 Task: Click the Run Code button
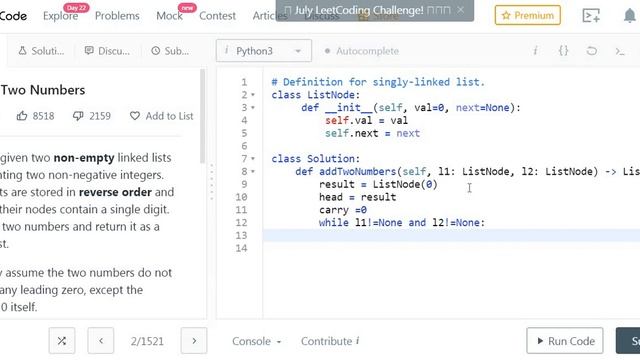pos(564,341)
